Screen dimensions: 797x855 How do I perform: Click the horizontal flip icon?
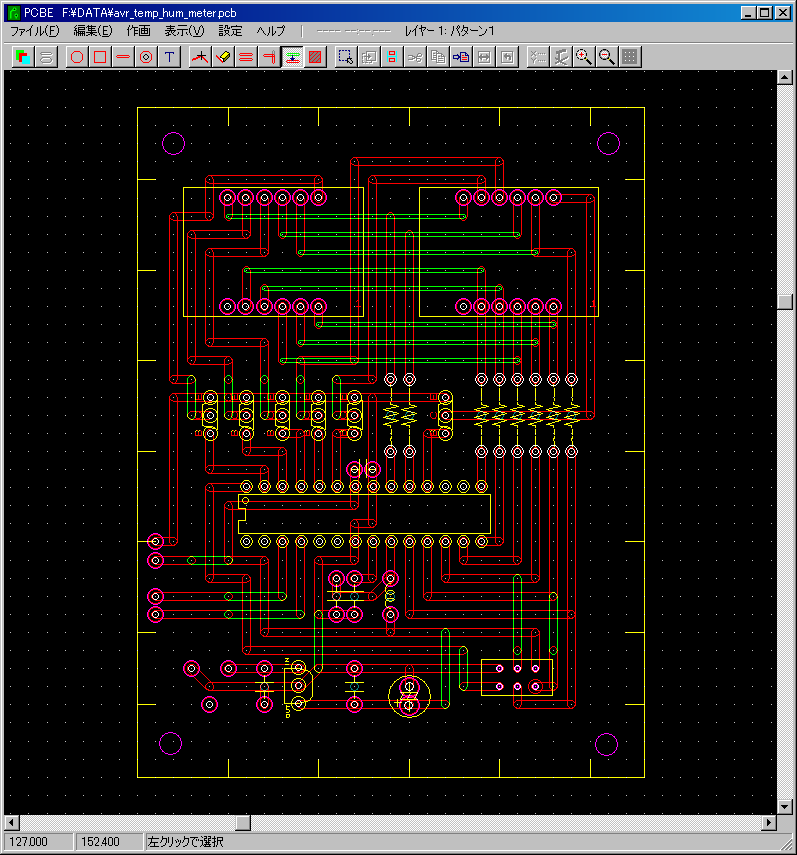(485, 57)
